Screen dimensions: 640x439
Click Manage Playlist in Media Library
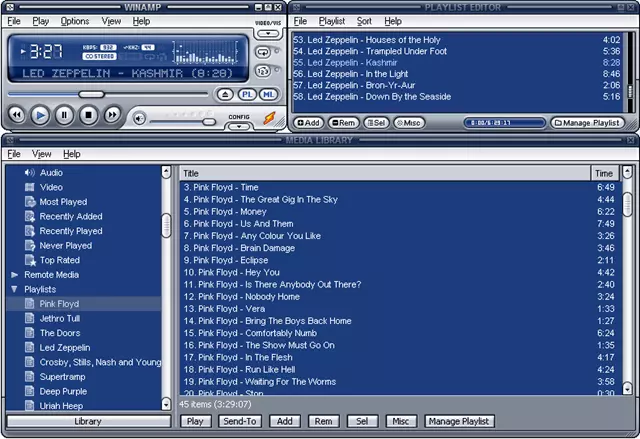459,421
